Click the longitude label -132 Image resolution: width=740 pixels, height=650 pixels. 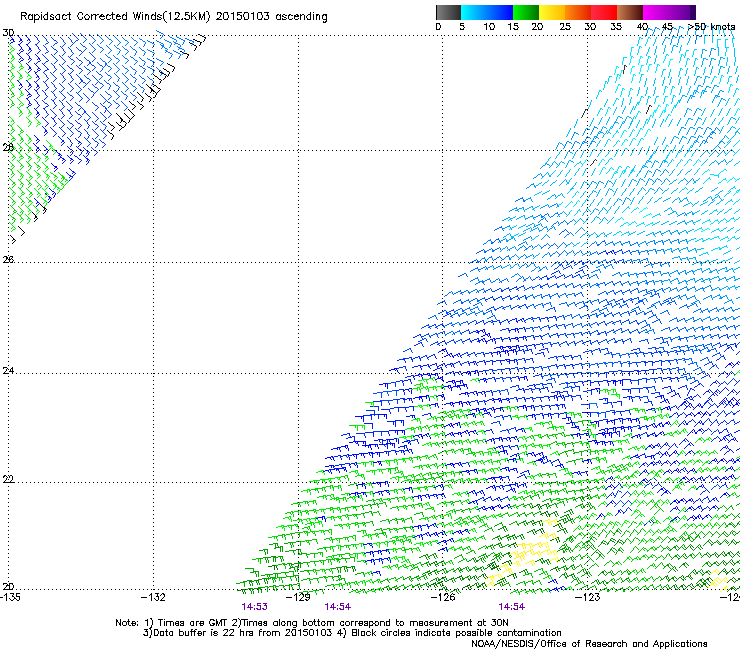[153, 597]
